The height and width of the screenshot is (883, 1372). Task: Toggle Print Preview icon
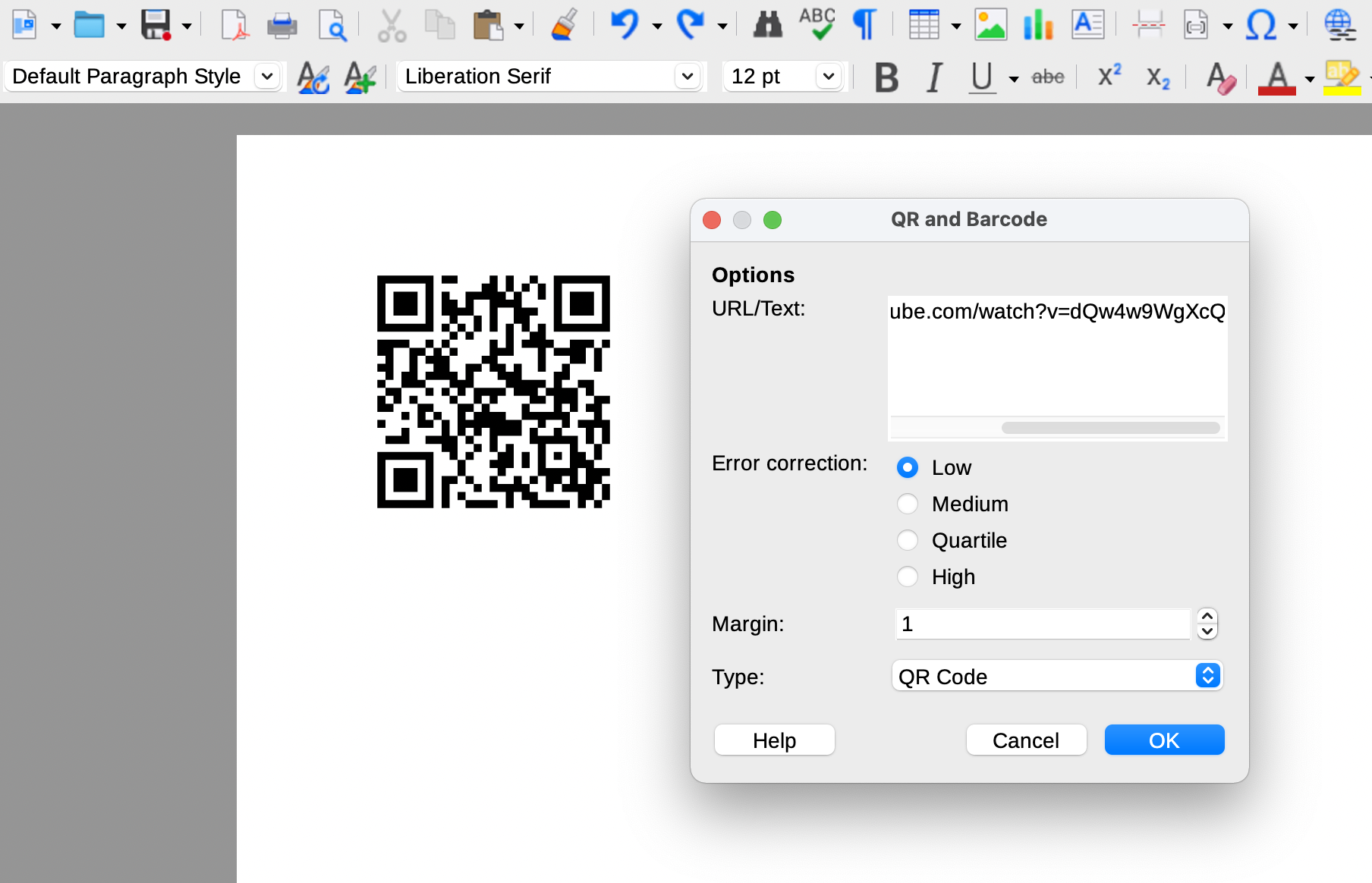(x=332, y=25)
